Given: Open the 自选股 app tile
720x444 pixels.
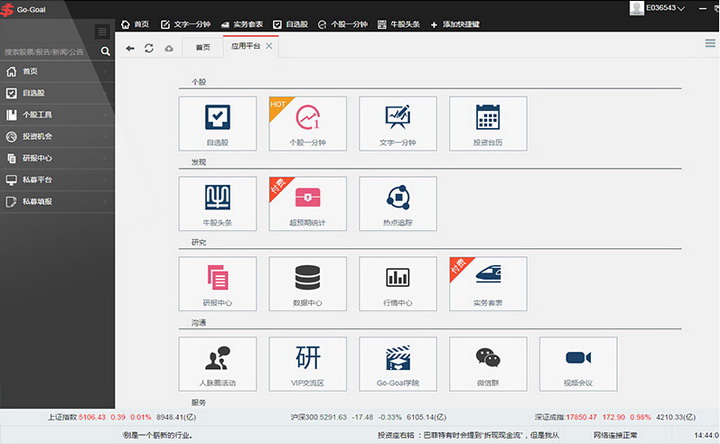Looking at the screenshot, I should point(218,124).
